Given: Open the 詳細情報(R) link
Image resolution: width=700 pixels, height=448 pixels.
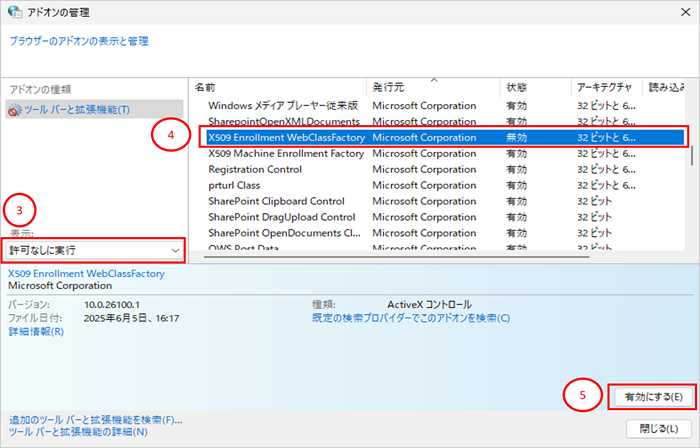Looking at the screenshot, I should [x=36, y=330].
